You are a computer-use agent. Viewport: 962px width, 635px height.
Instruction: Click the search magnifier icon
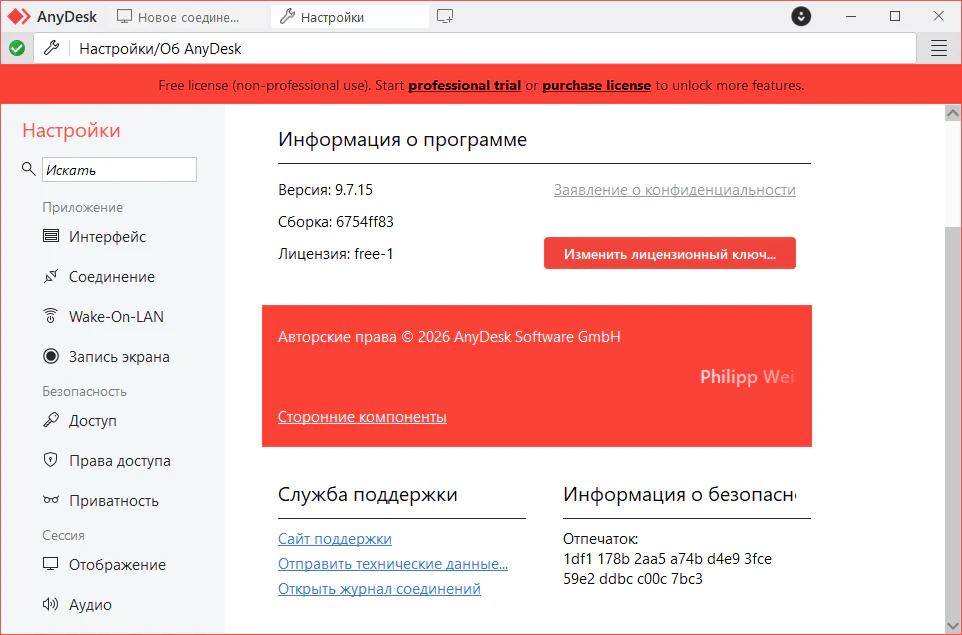pyautogui.click(x=28, y=169)
